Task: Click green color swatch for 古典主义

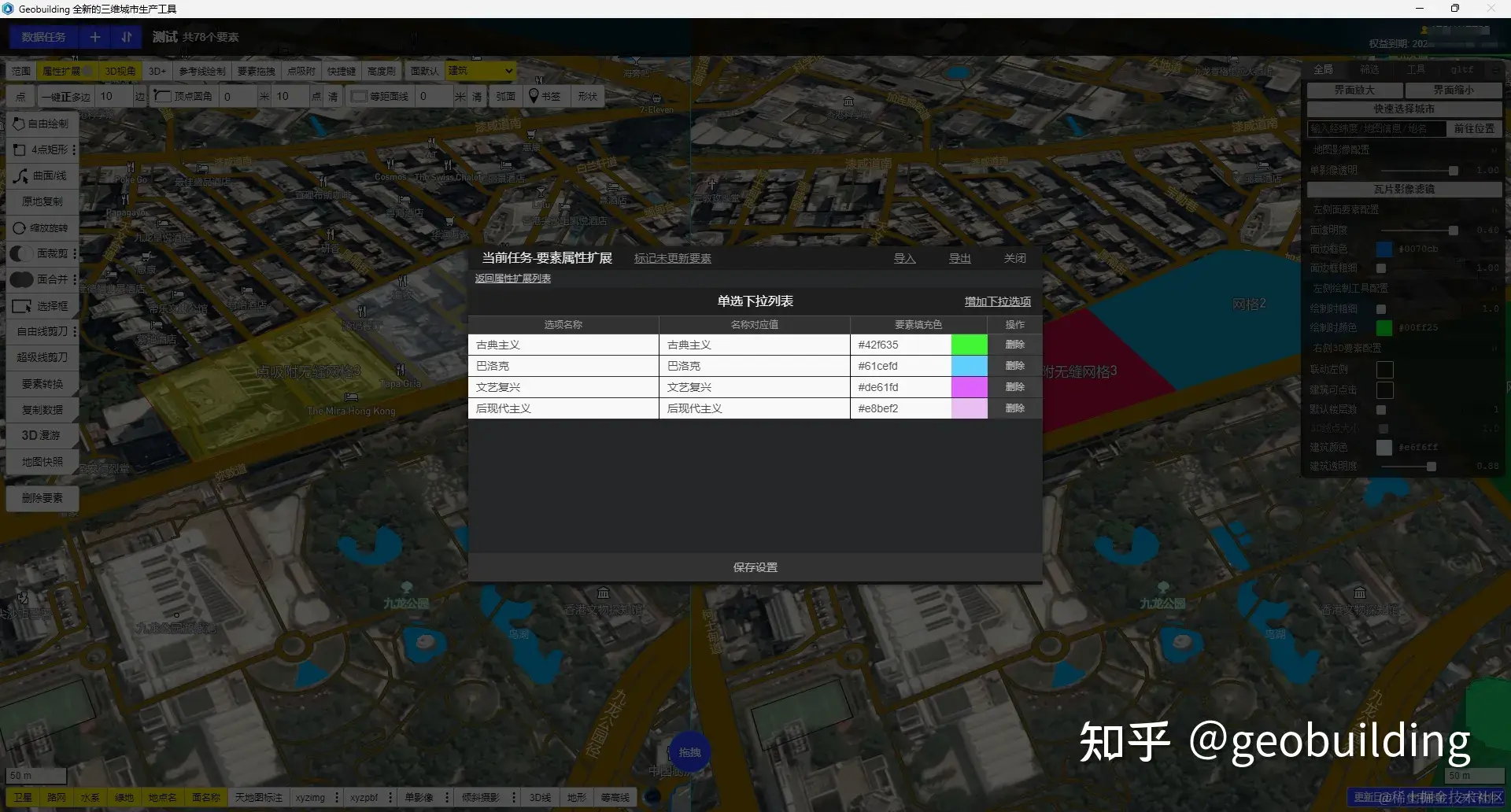Action: tap(970, 345)
